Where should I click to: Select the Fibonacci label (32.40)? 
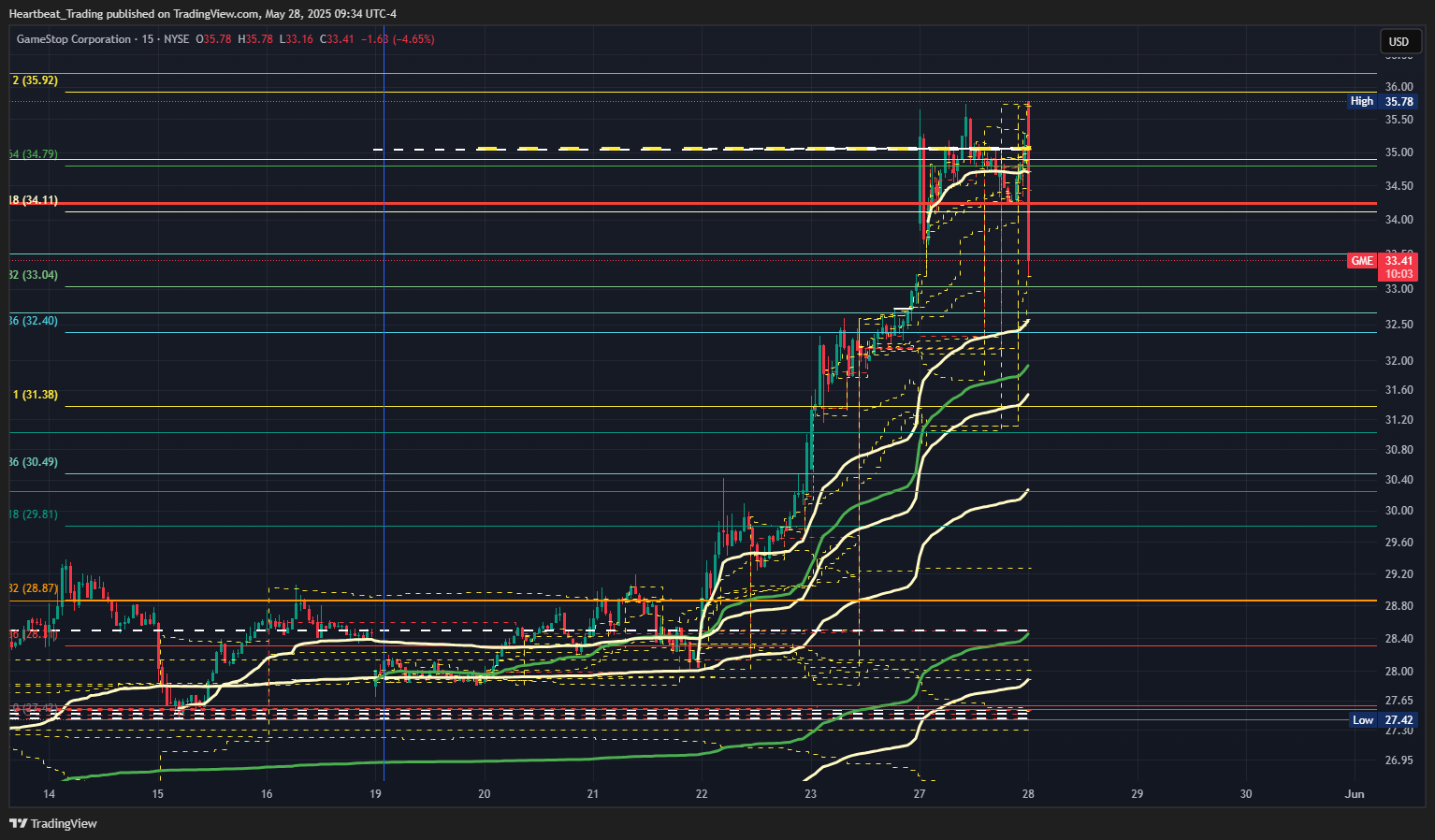[x=35, y=321]
